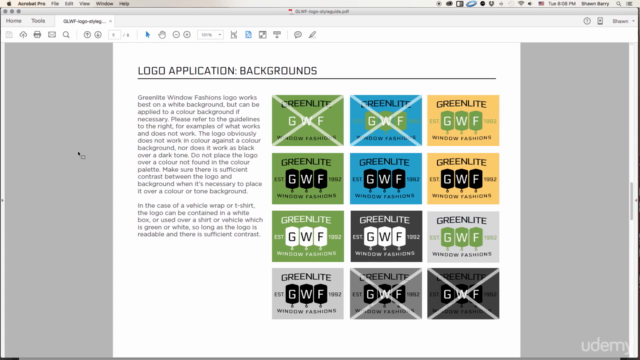
Task: Zoom out with the minus icon
Action: [x=176, y=35]
